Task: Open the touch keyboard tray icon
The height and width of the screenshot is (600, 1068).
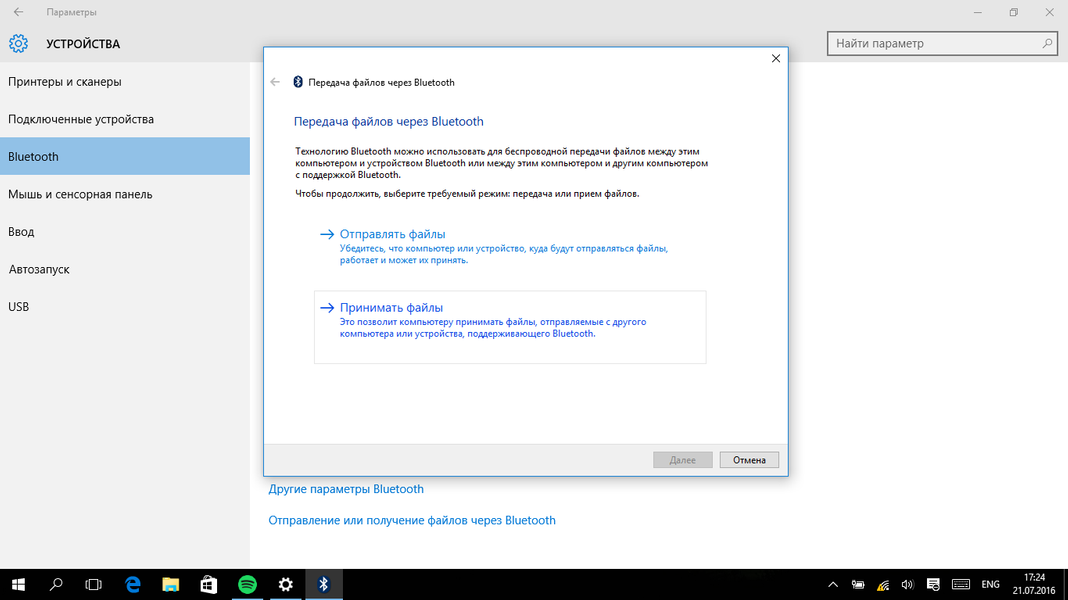Action: 961,584
